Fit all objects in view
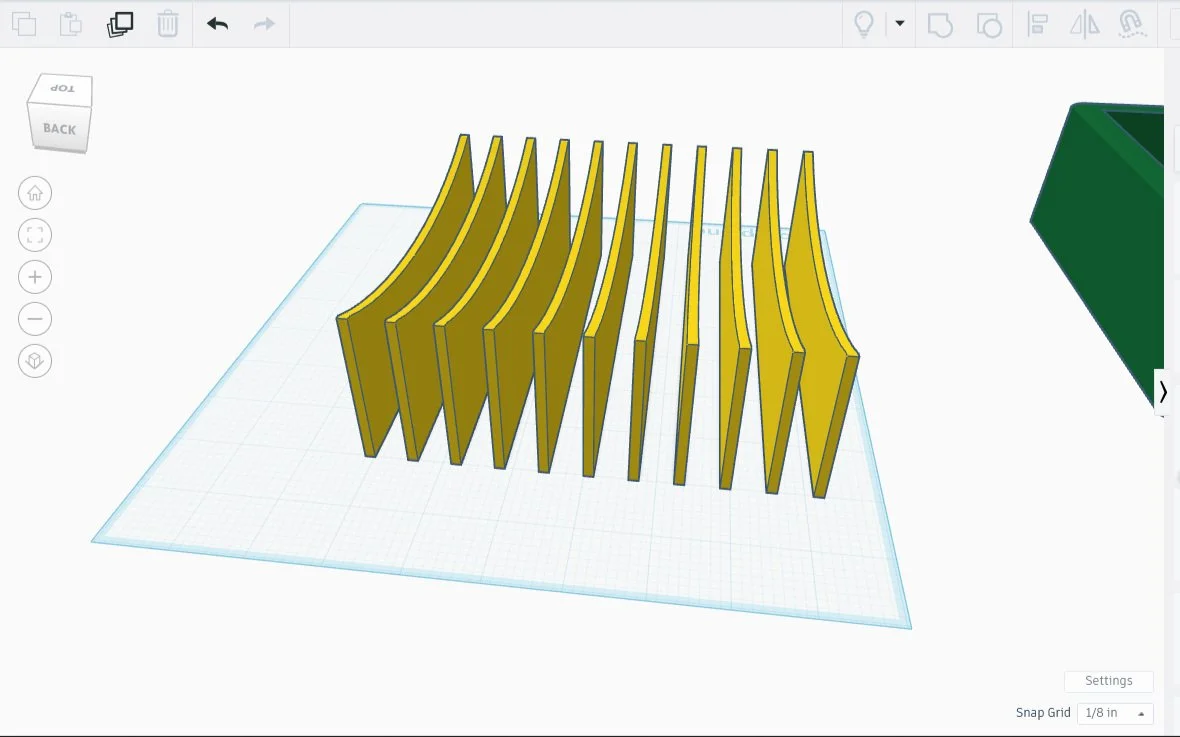 pyautogui.click(x=35, y=235)
